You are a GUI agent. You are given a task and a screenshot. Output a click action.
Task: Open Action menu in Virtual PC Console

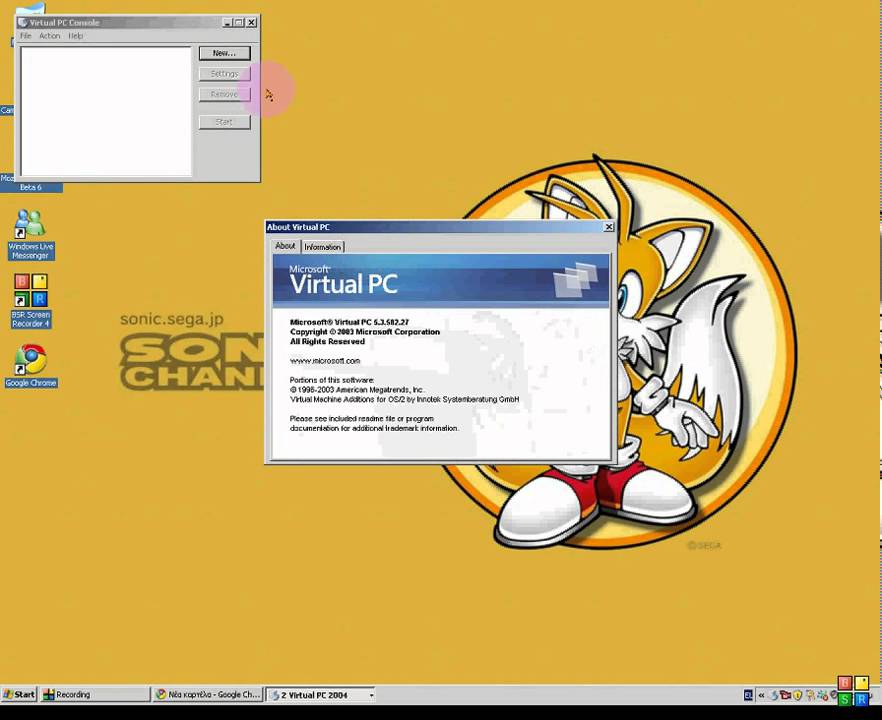coord(50,35)
